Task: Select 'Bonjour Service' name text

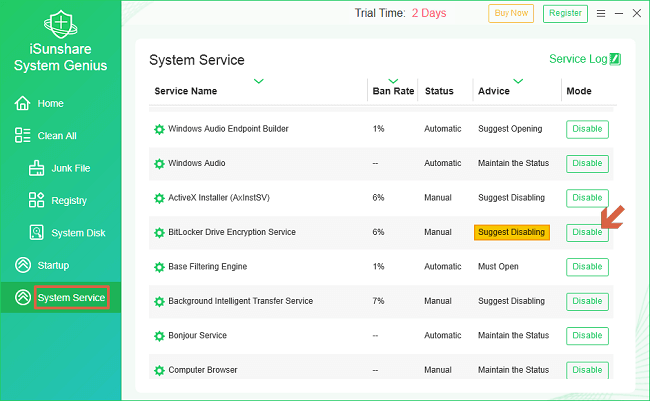Action: pyautogui.click(x=197, y=335)
